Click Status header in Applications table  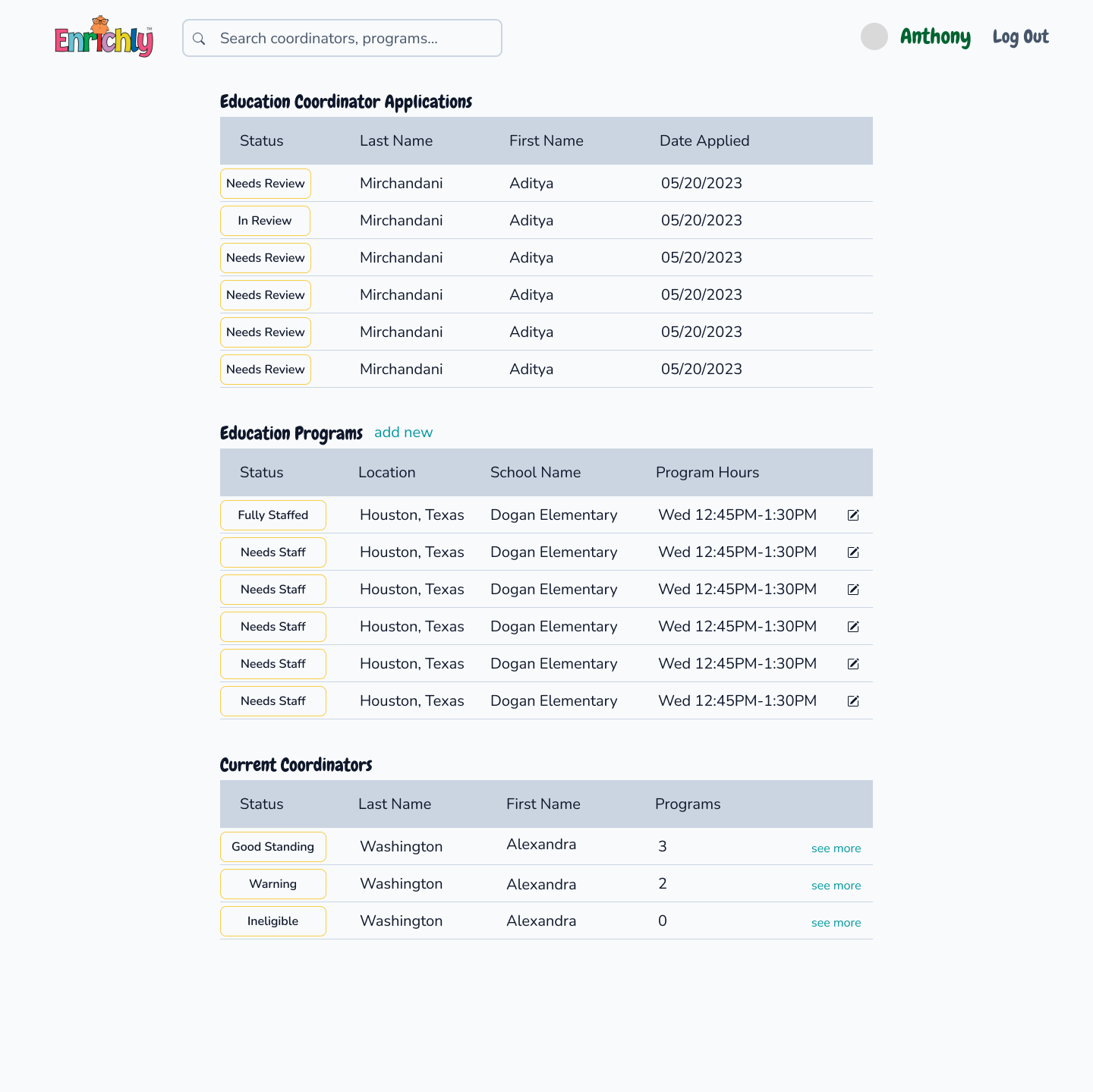coord(261,140)
